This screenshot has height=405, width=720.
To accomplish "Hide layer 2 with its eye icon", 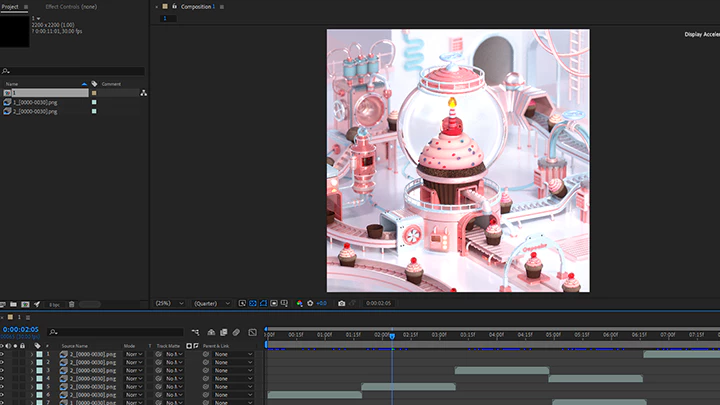I will click(x=2, y=362).
